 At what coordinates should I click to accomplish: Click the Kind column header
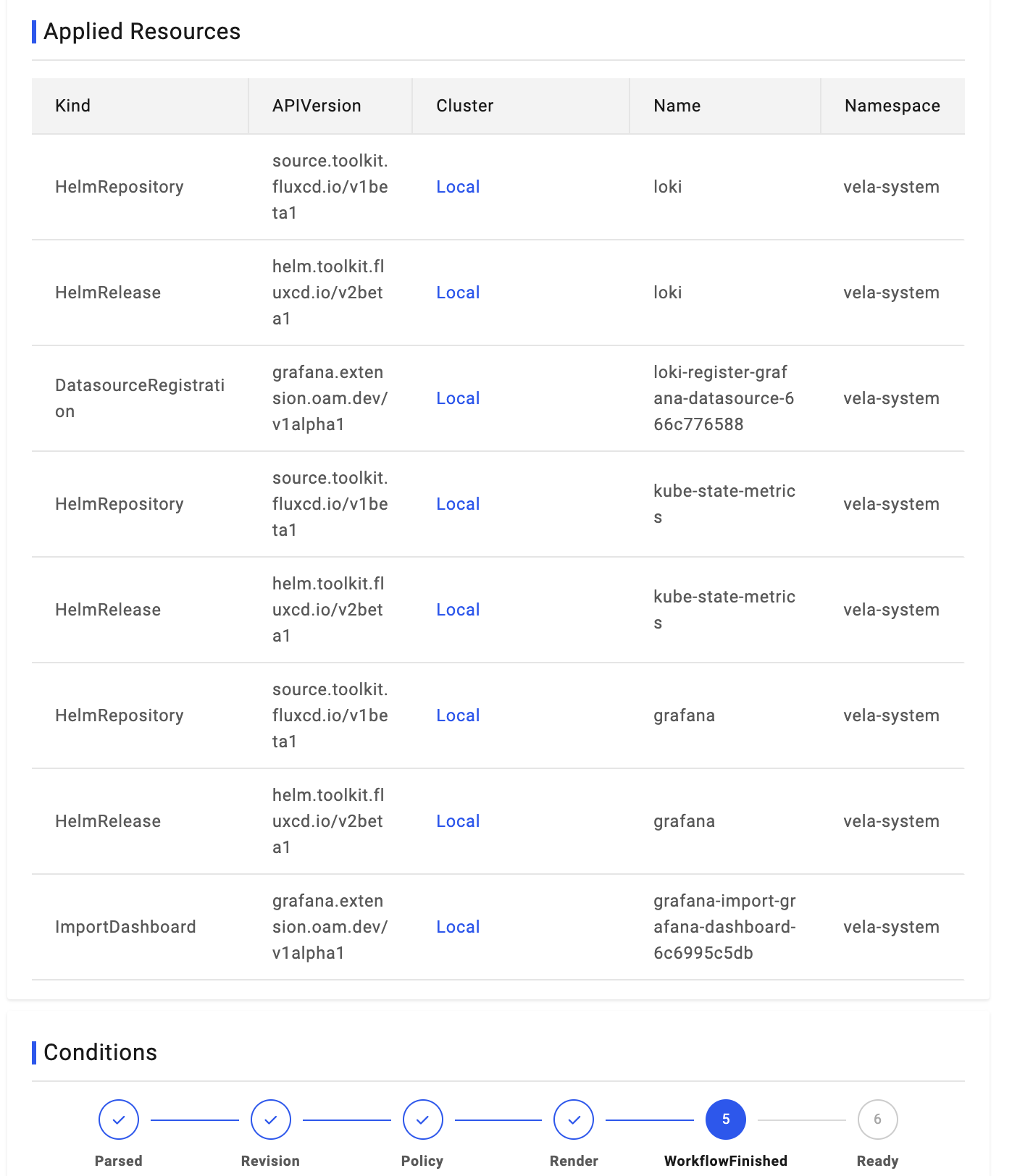[72, 106]
